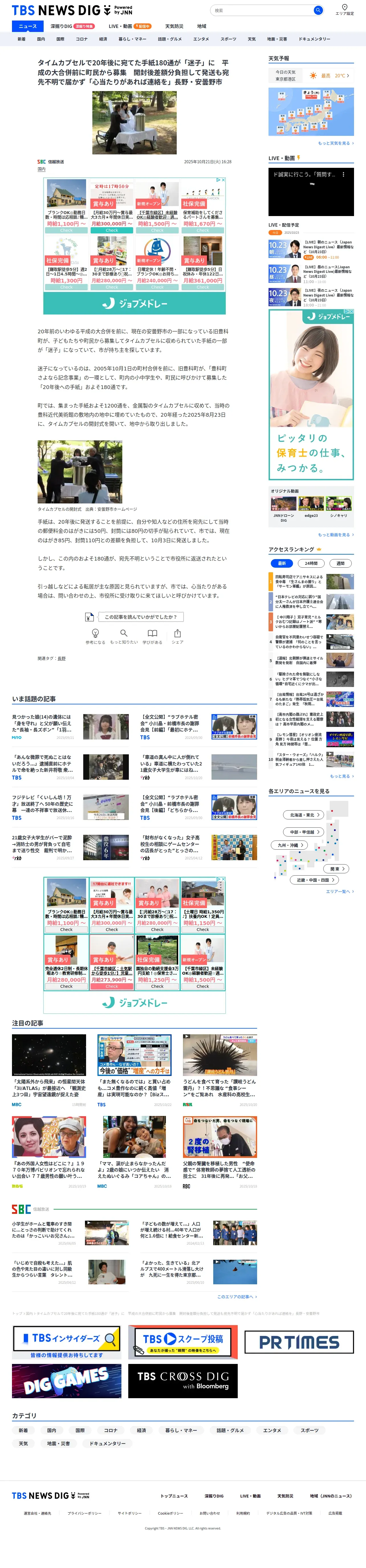Expand 近畿・中国・四国 area news
This screenshot has width=366, height=1568.
(315, 880)
